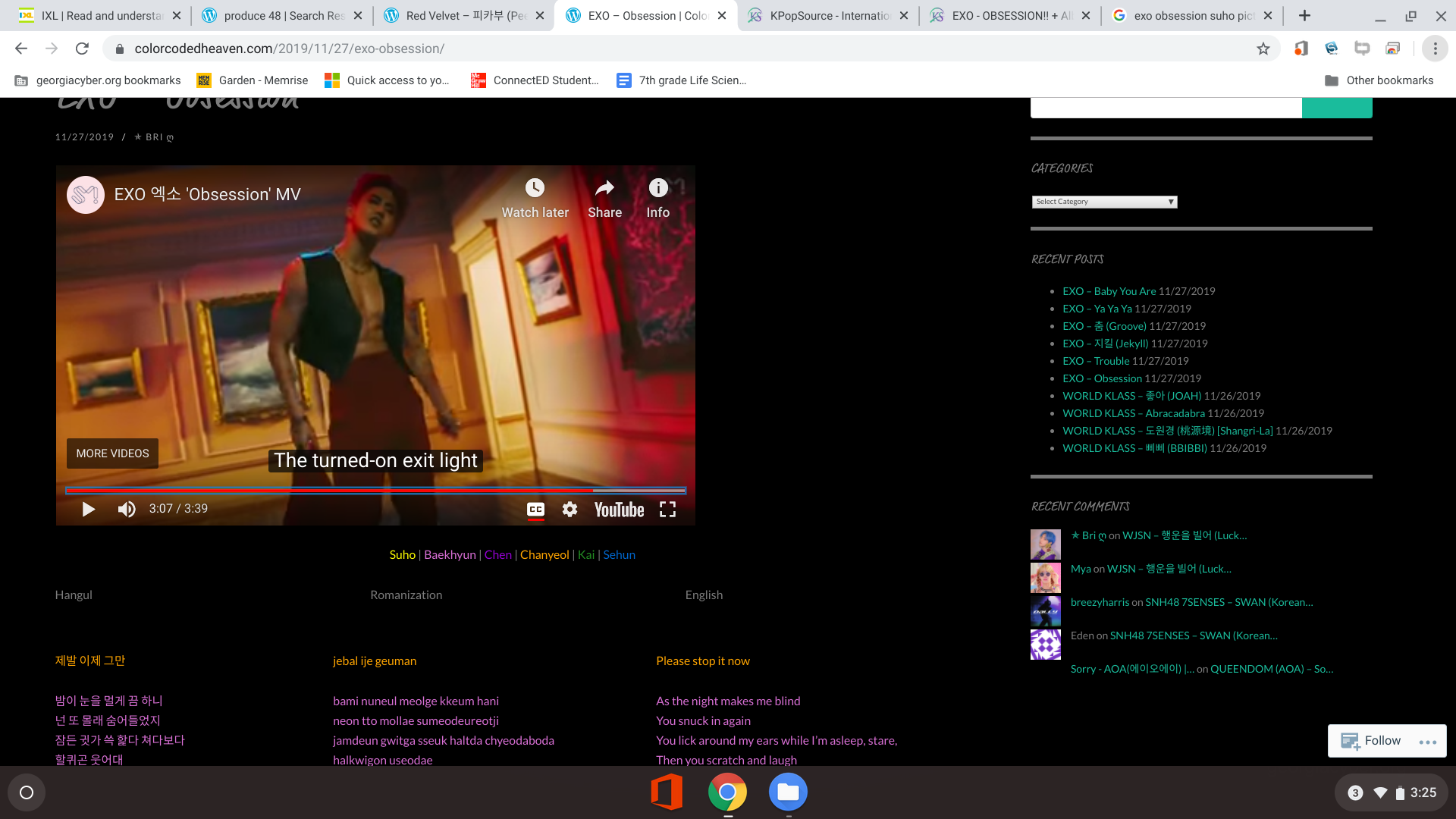Open the WORLD KLASS – Abracadabra post
This screenshot has width=1456, height=819.
pyautogui.click(x=1134, y=413)
